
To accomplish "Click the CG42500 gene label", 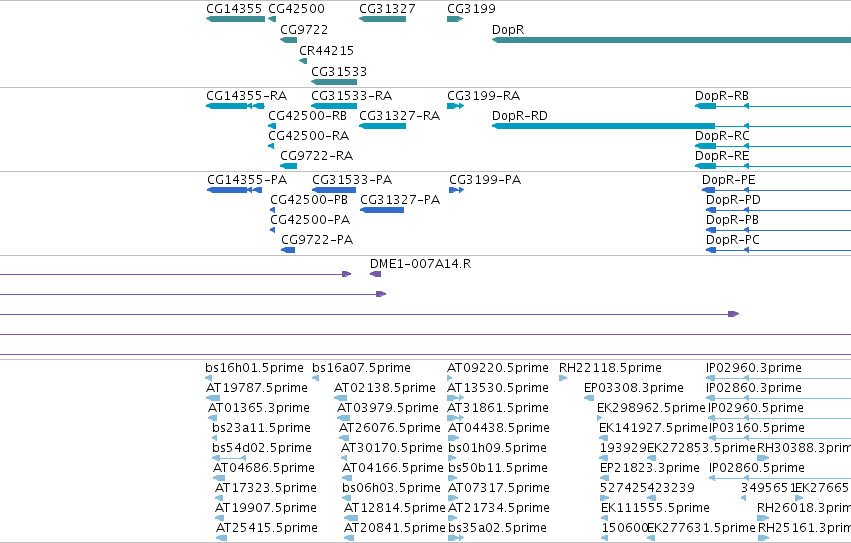I will tap(296, 9).
